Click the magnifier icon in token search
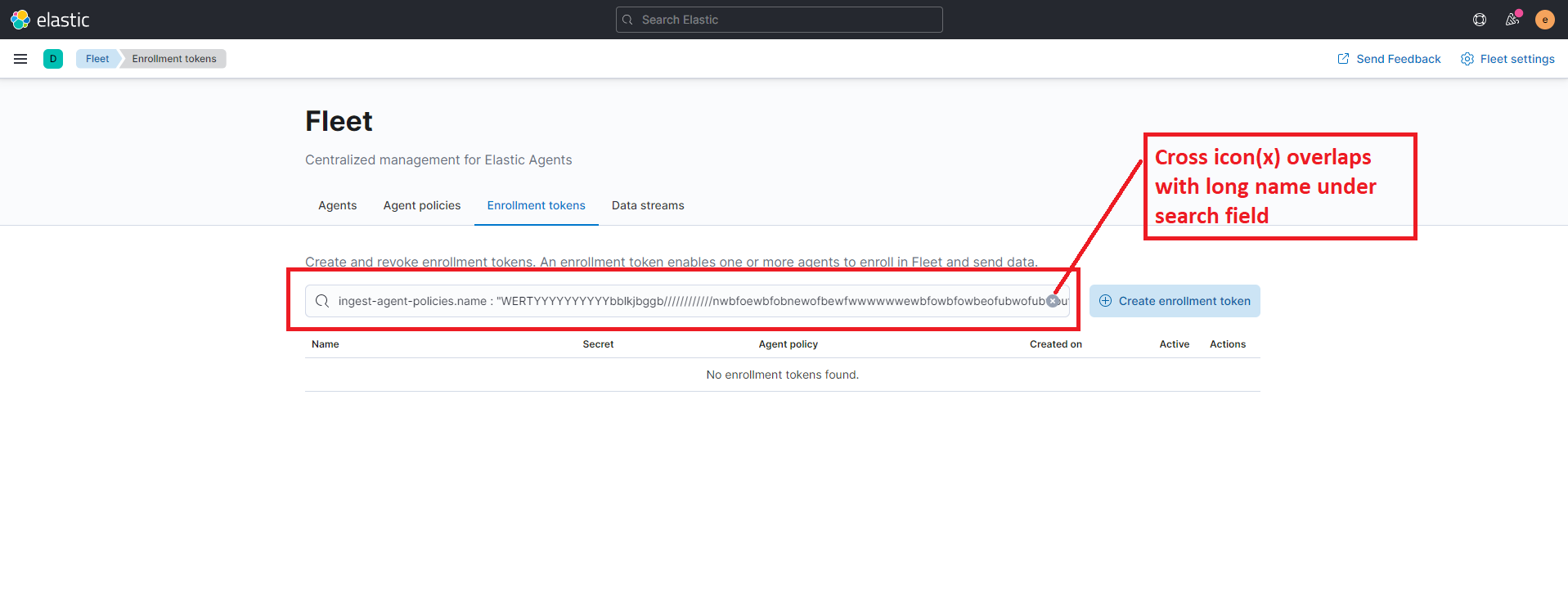This screenshot has width=1568, height=606. coord(322,301)
